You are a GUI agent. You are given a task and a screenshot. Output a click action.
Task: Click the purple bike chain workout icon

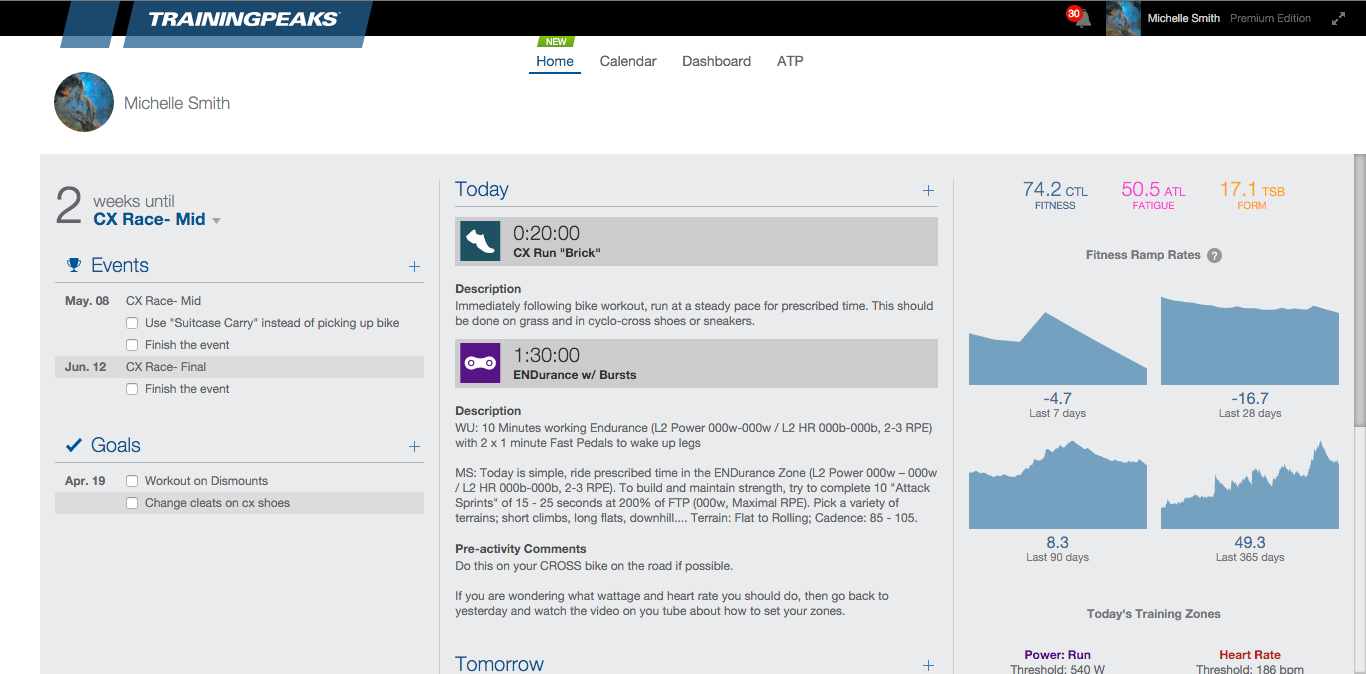pos(480,362)
